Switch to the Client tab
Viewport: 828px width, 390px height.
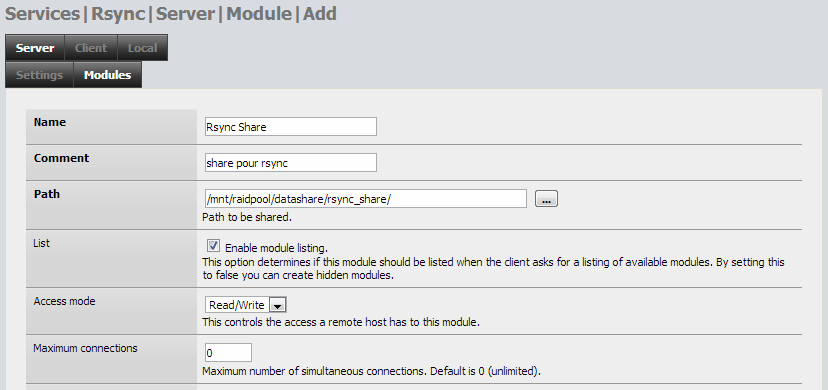[x=91, y=48]
